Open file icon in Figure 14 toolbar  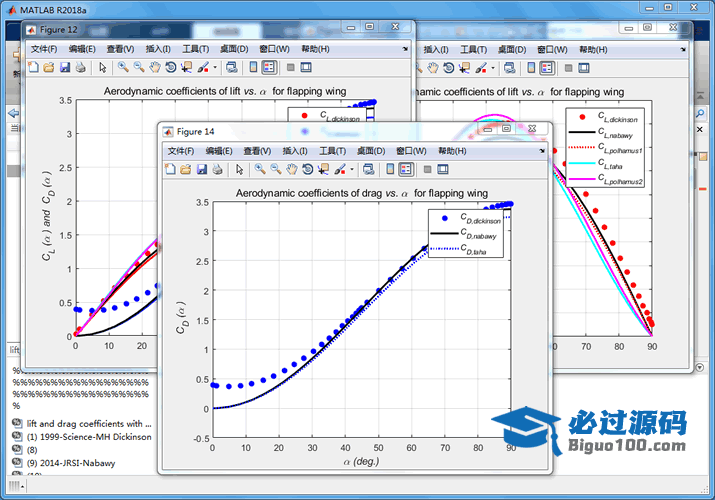click(186, 170)
